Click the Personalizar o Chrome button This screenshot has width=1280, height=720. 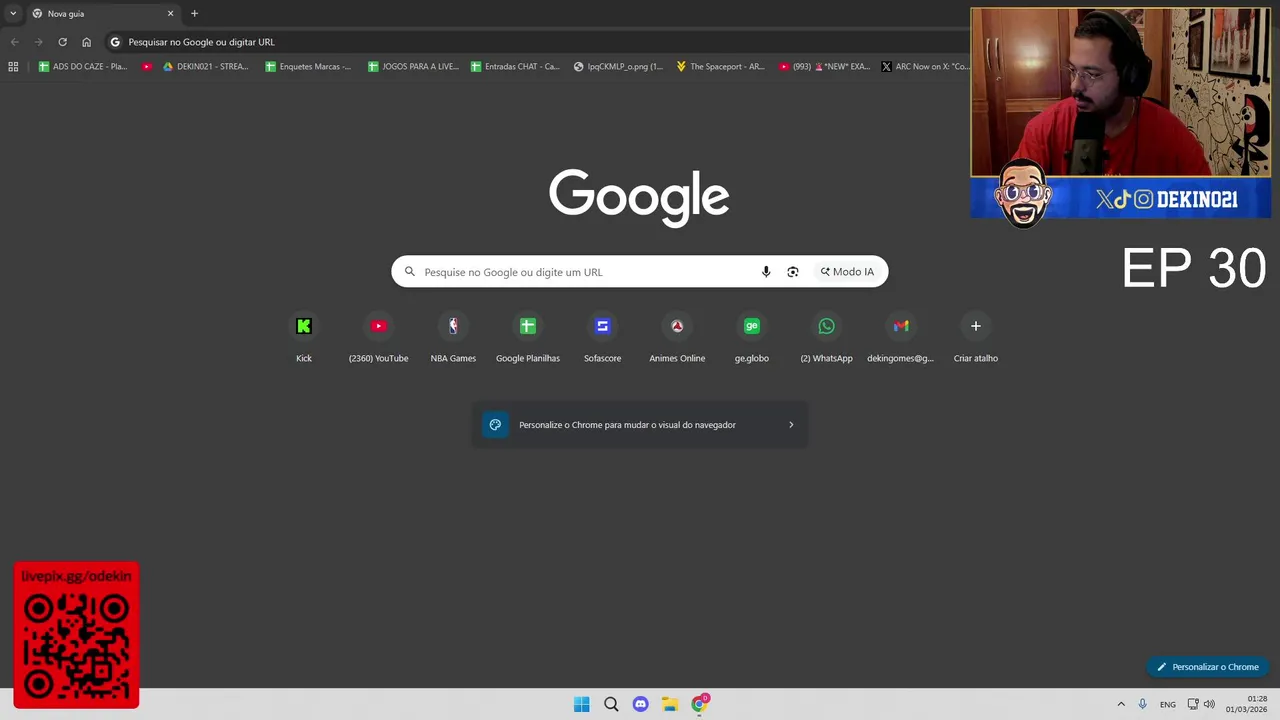tap(1207, 667)
